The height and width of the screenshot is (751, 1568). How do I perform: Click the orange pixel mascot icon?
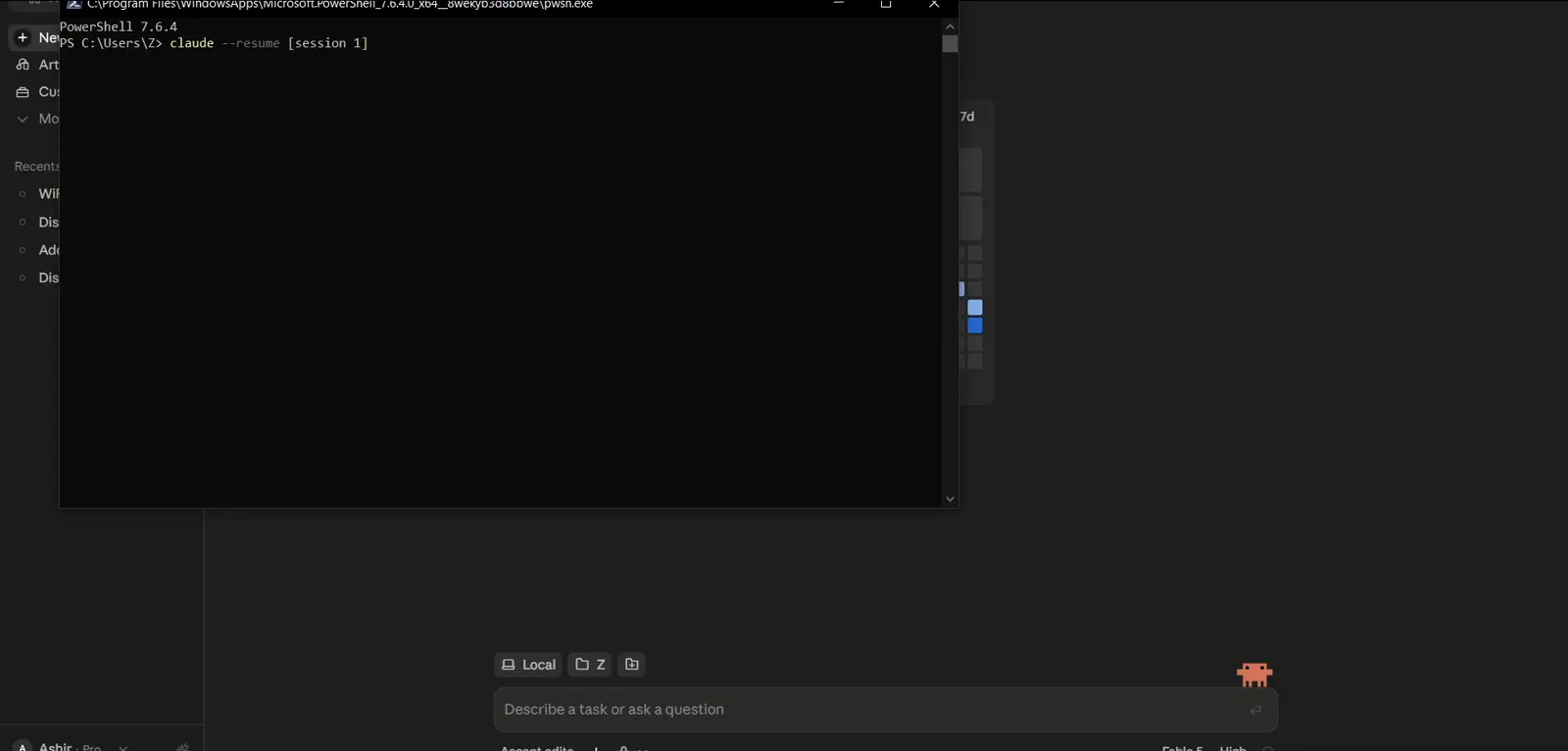click(x=1254, y=675)
